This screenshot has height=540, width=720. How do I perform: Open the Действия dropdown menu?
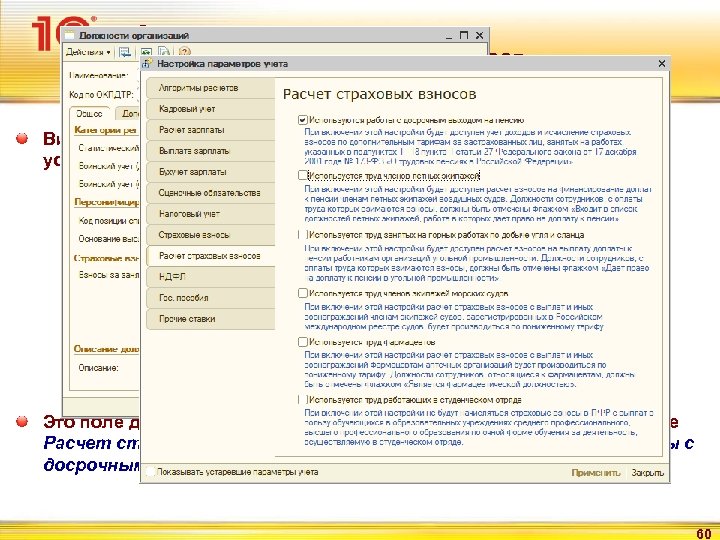pyautogui.click(x=88, y=52)
